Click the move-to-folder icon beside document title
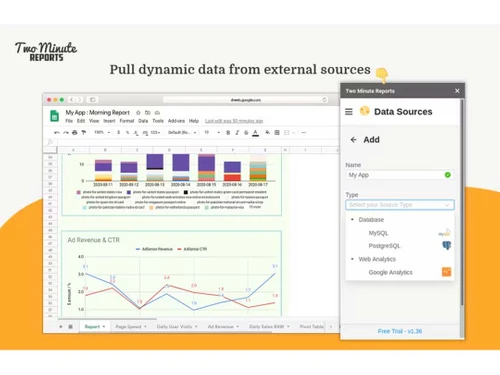 (148, 113)
